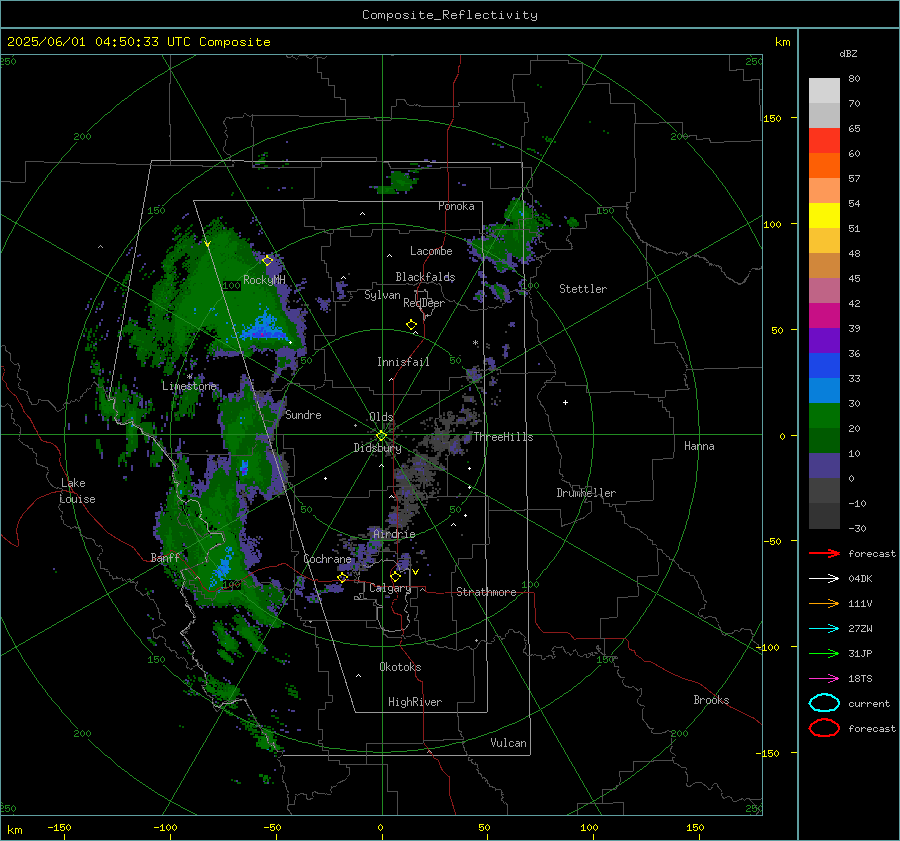Click the Lacombe city label
Image resolution: width=900 pixels, height=841 pixels.
[x=431, y=251]
